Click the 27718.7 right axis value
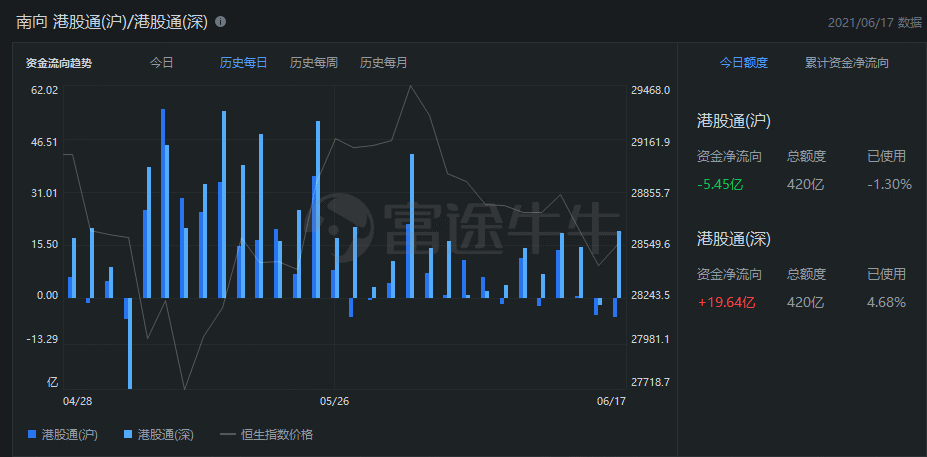The image size is (927, 457). 650,382
